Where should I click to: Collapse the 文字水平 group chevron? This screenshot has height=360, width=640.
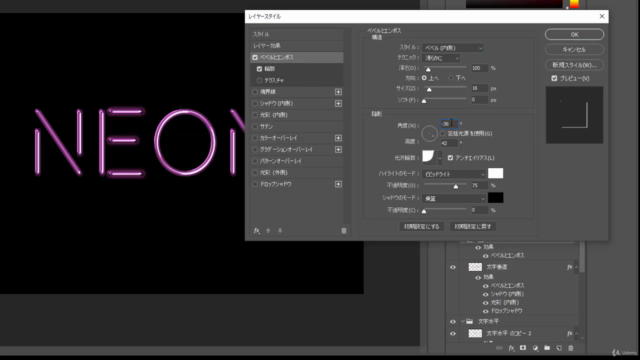coord(462,321)
